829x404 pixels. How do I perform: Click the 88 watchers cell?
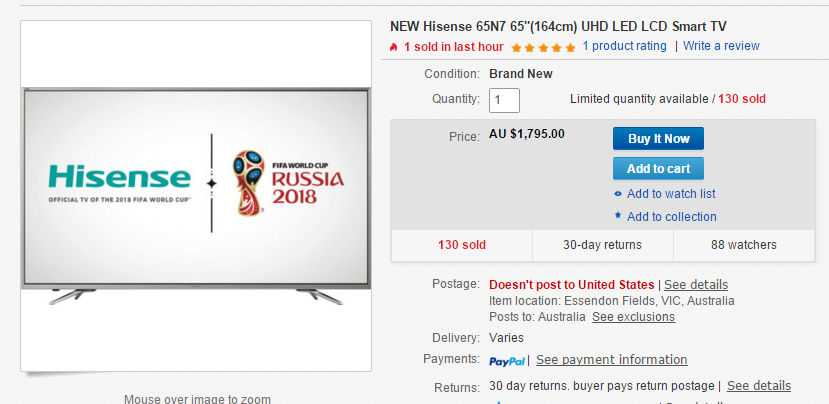(x=744, y=245)
